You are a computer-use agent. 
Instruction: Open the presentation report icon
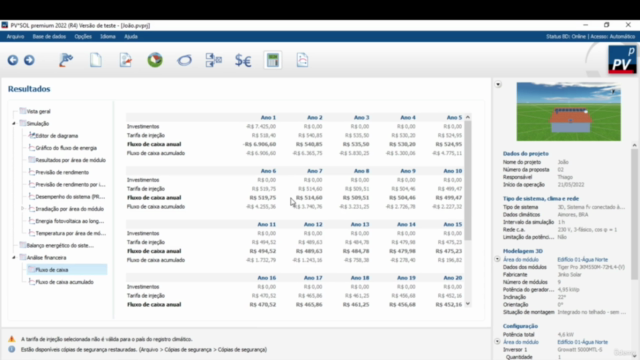pos(302,60)
